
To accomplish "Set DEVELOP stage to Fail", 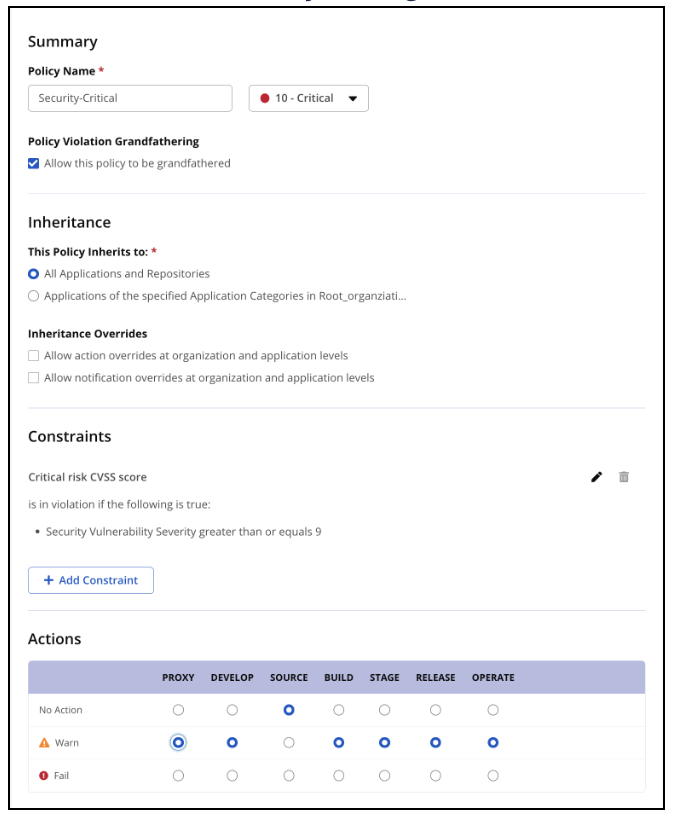I will [x=232, y=775].
